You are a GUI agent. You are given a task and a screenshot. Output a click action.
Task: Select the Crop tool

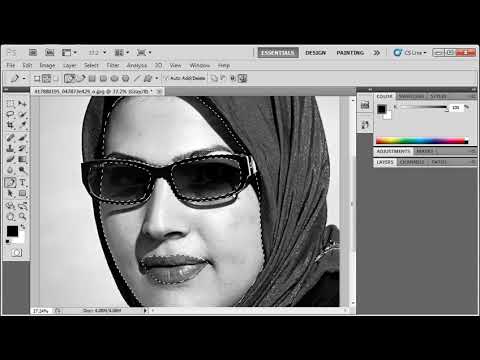pos(10,125)
